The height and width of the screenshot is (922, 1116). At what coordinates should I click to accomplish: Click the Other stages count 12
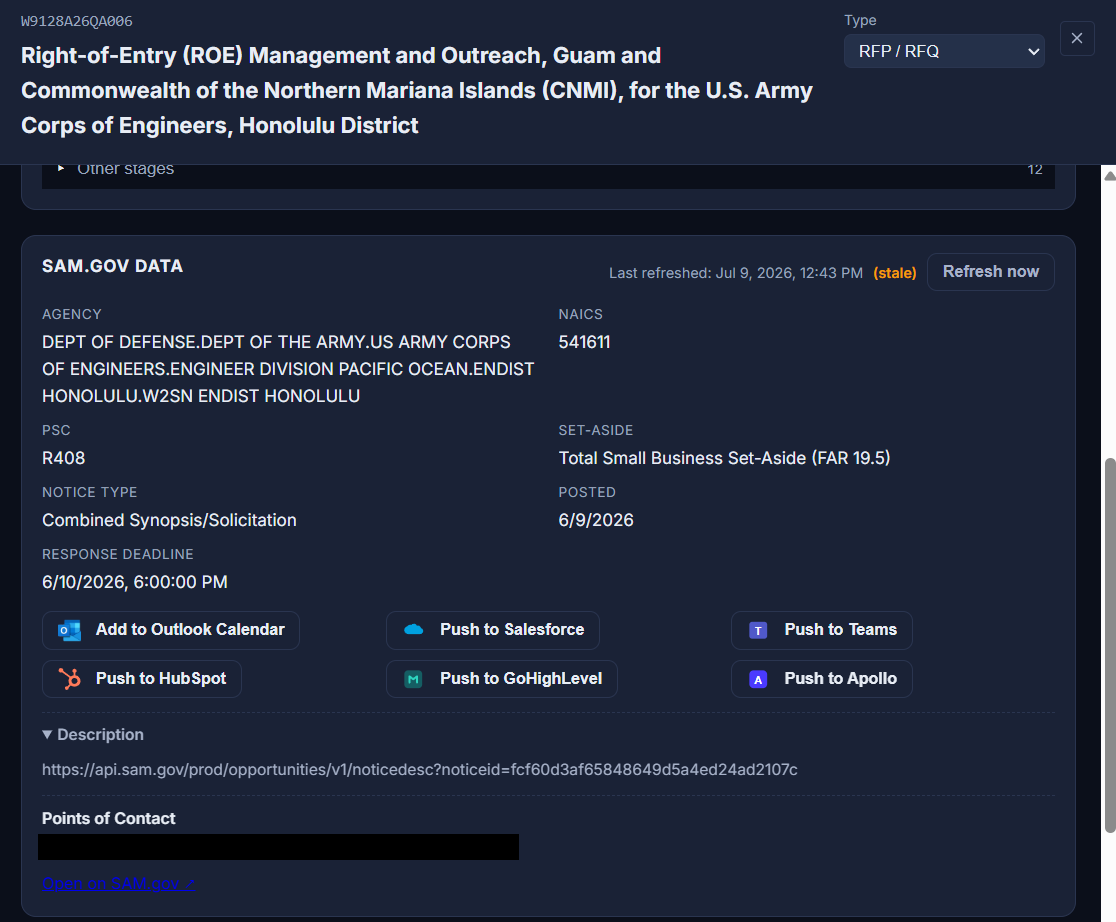(x=1035, y=169)
